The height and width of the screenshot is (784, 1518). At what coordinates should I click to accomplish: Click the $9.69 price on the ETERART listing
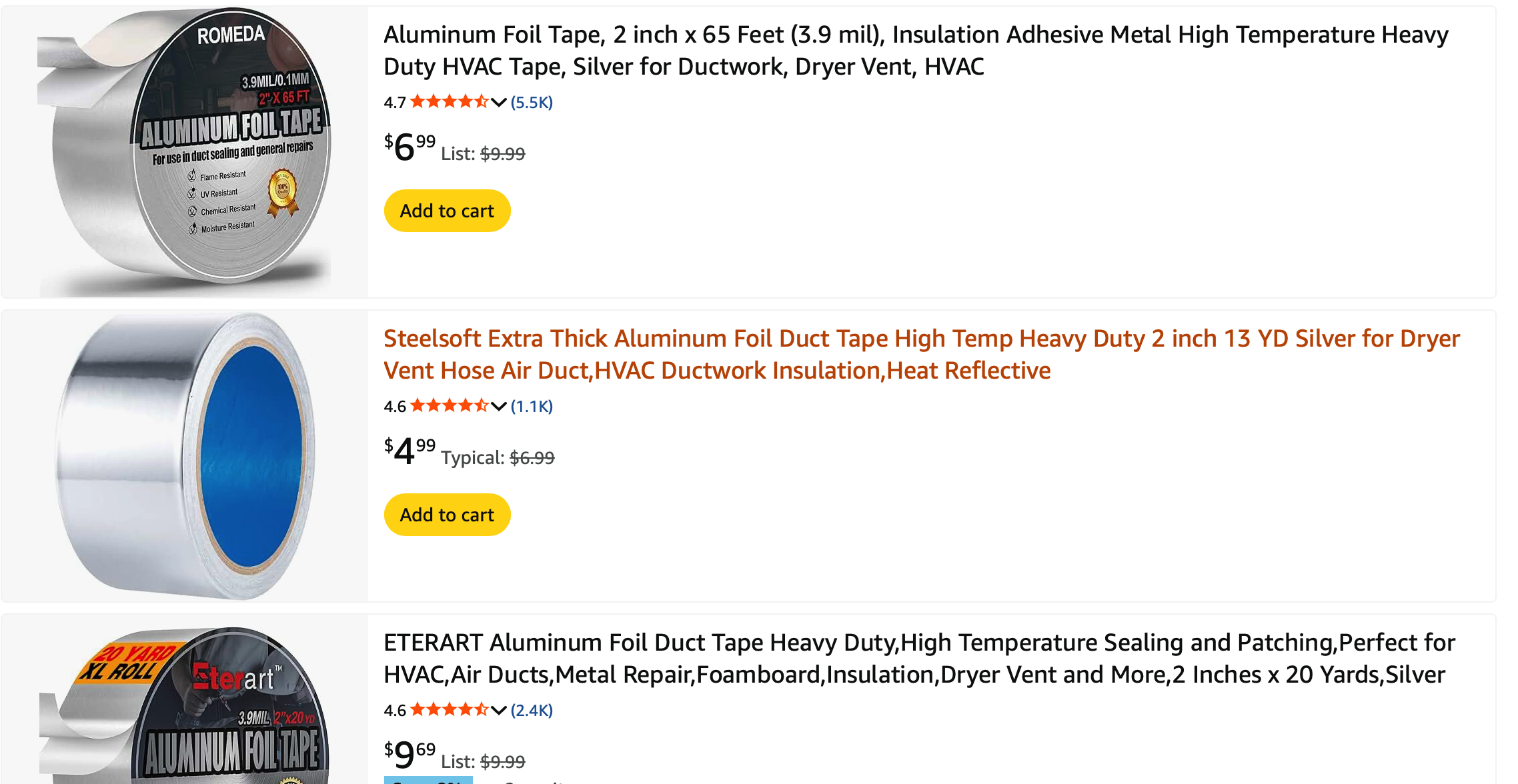410,755
